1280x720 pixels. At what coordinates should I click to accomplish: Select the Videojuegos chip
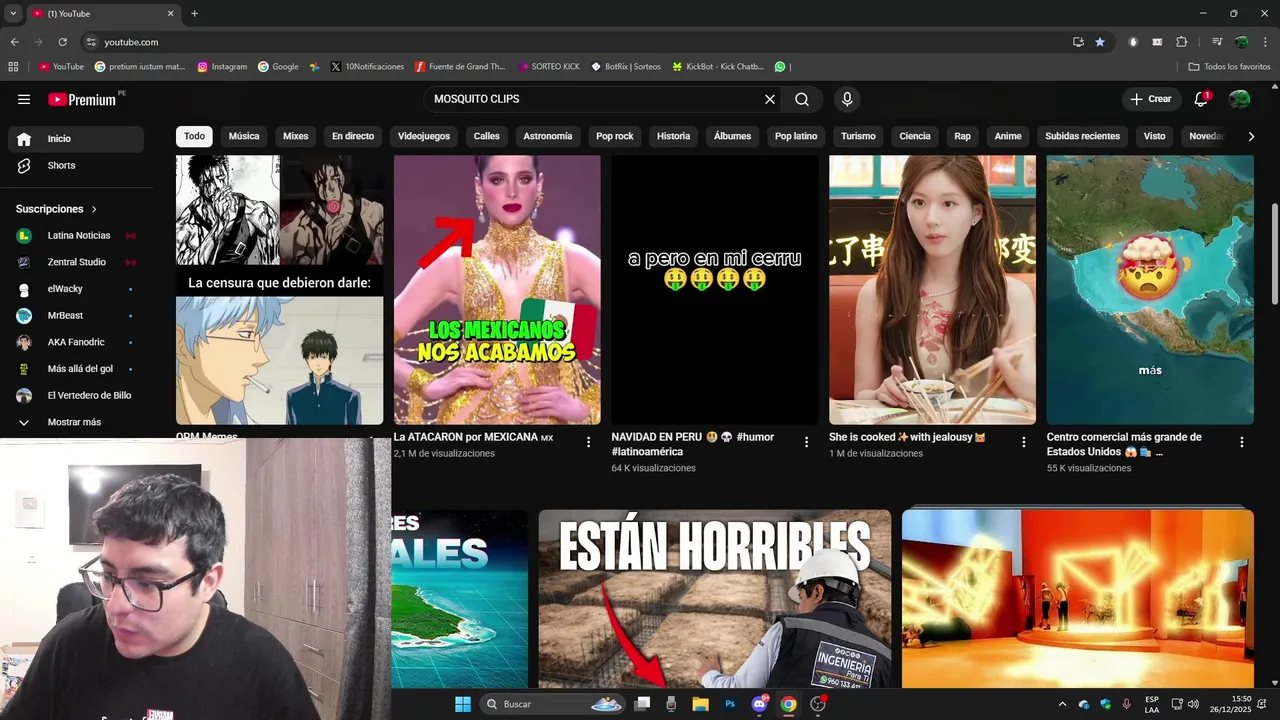point(424,136)
